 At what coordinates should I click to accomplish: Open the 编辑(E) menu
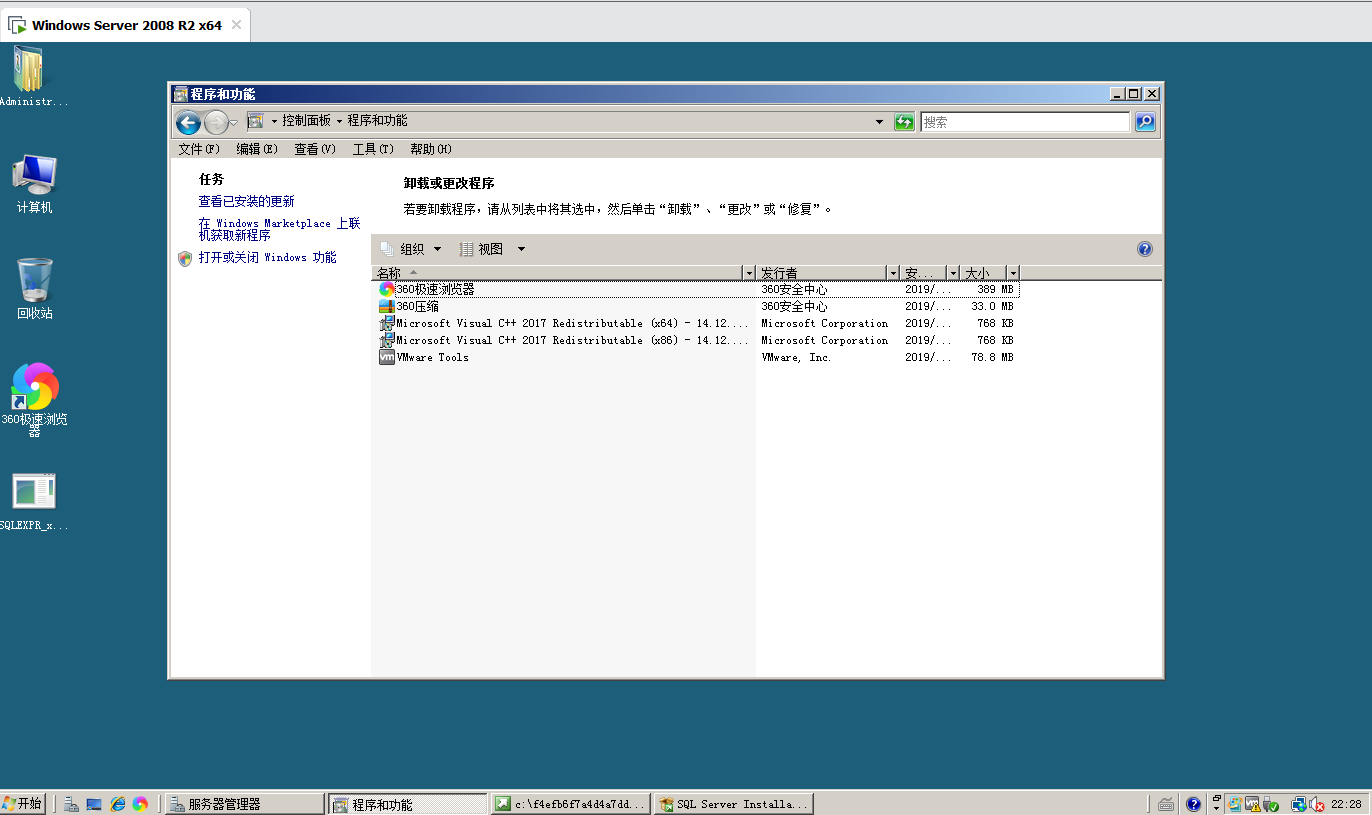[257, 149]
